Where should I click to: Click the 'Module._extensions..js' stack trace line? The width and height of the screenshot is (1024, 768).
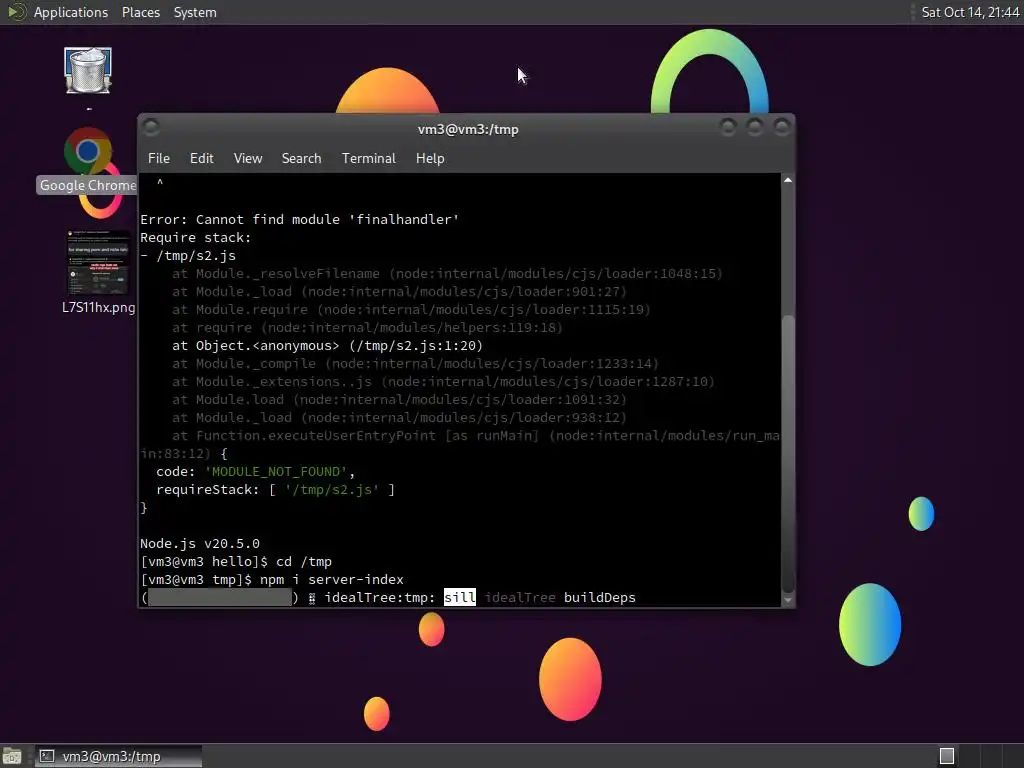(x=443, y=381)
